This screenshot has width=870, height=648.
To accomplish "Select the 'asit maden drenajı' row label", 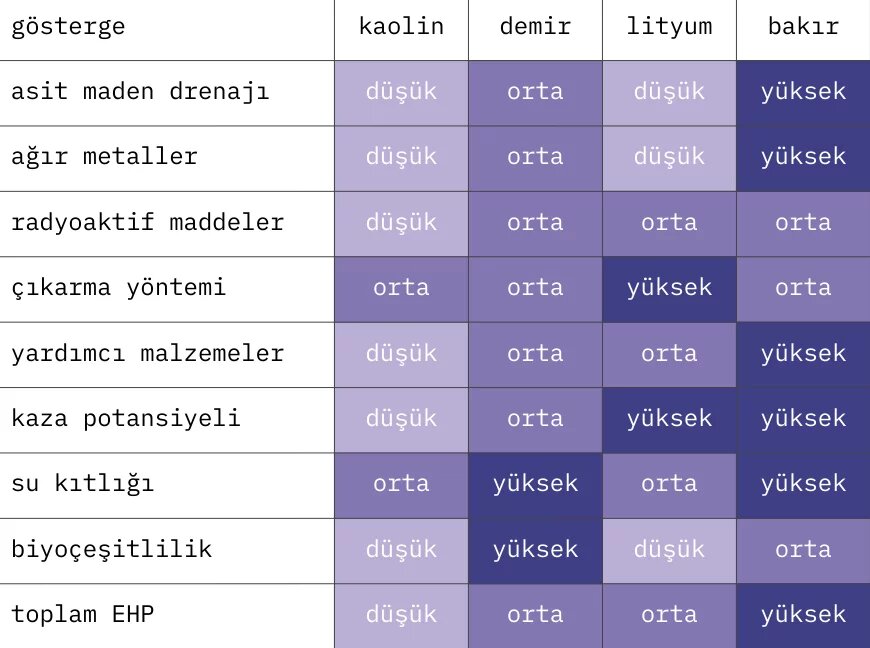I will point(140,92).
